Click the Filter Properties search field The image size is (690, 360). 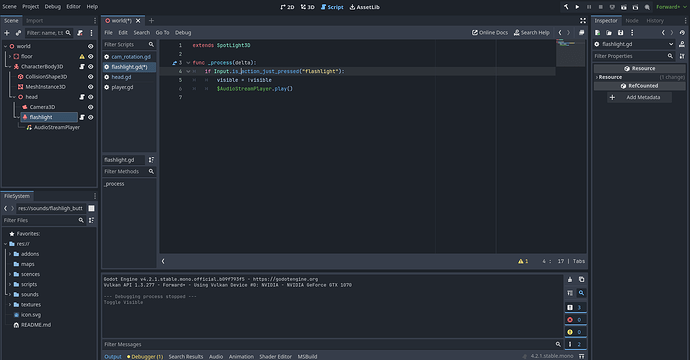click(630, 56)
